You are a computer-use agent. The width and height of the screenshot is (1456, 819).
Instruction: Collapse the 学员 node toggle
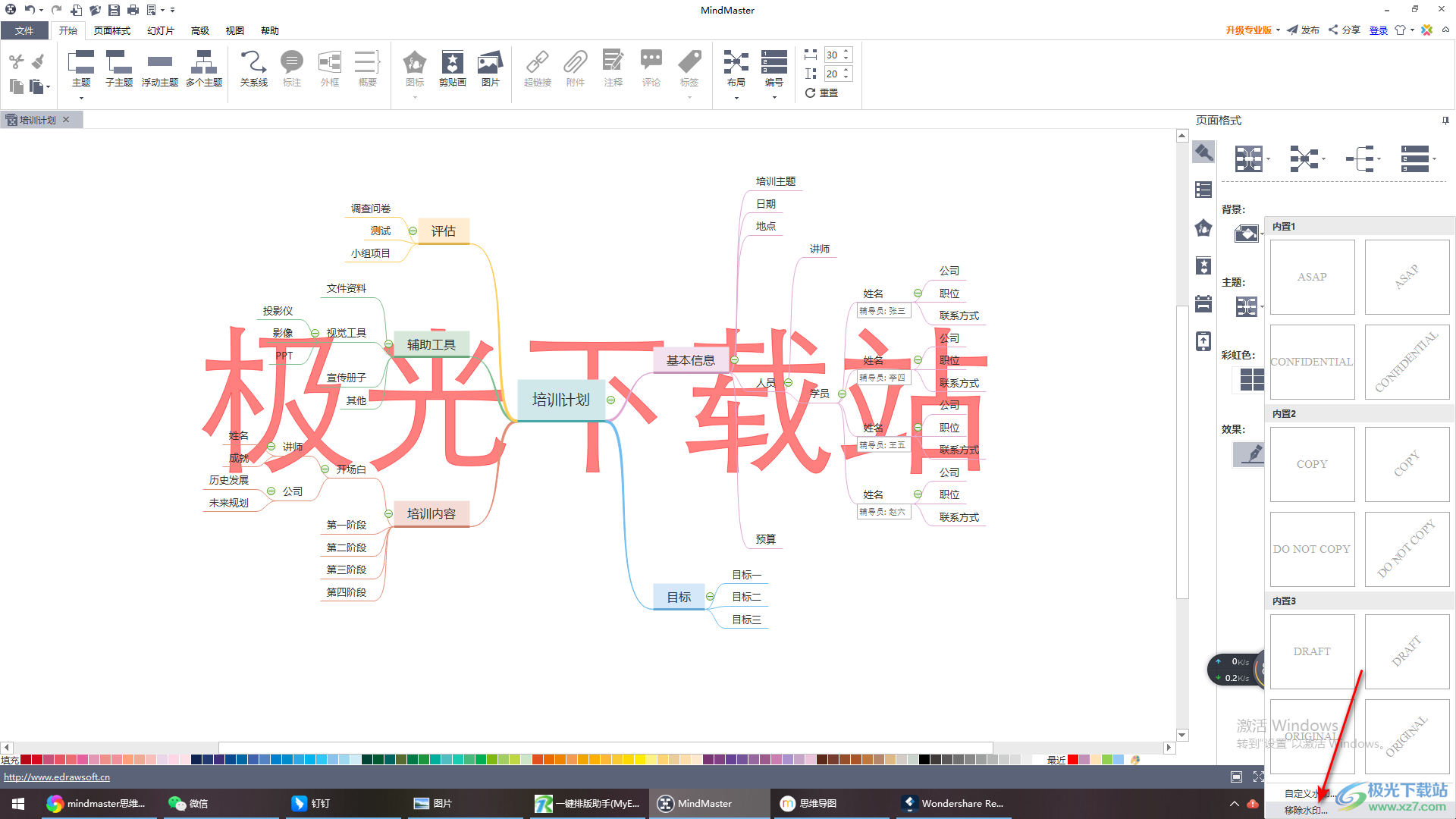842,394
